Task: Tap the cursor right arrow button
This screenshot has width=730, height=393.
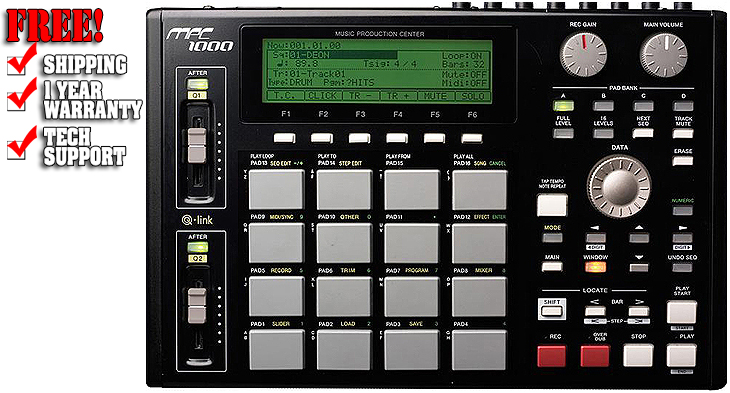Action: (x=682, y=238)
